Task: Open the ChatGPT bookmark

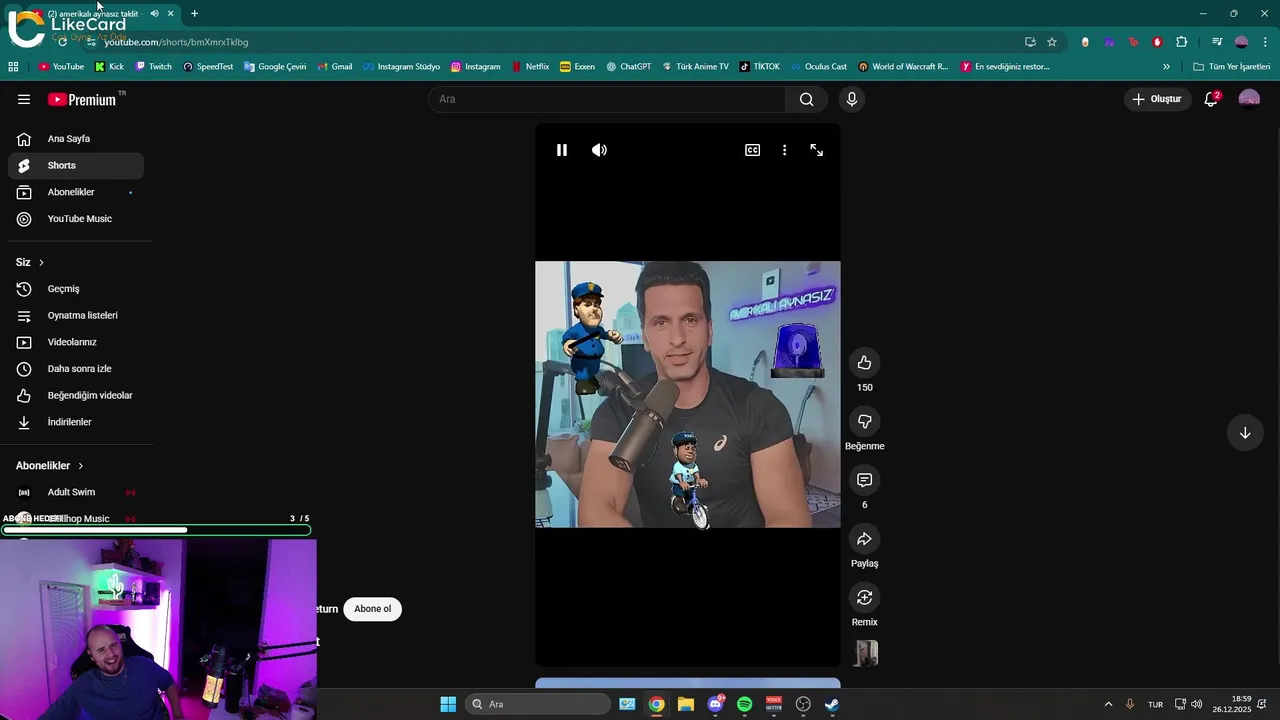Action: click(x=628, y=67)
